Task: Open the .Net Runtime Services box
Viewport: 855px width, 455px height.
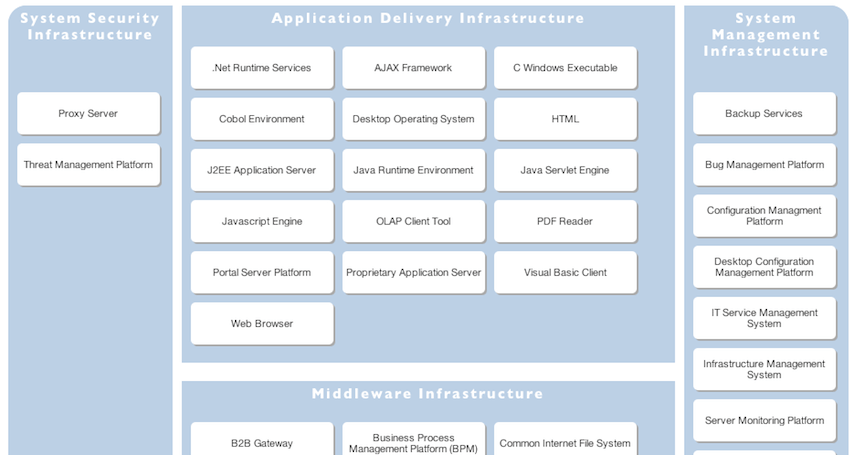Action: pyautogui.click(x=262, y=68)
